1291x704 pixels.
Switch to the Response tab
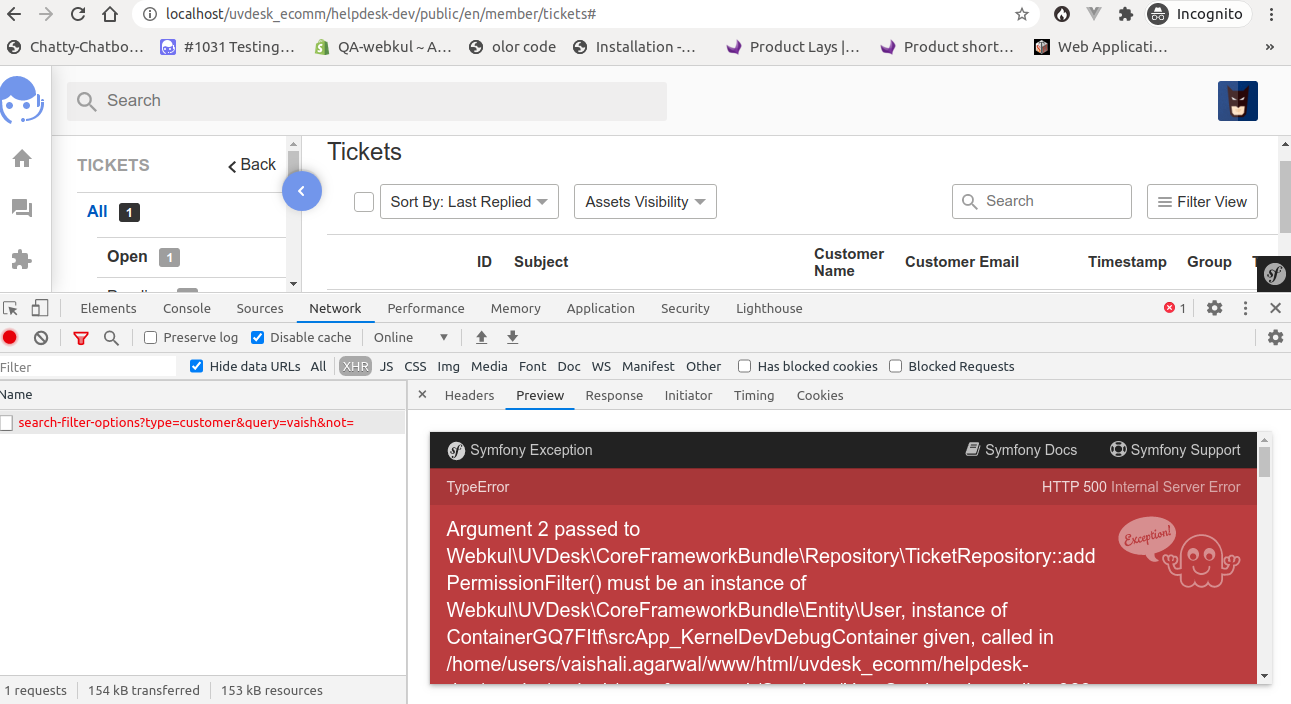tap(614, 395)
